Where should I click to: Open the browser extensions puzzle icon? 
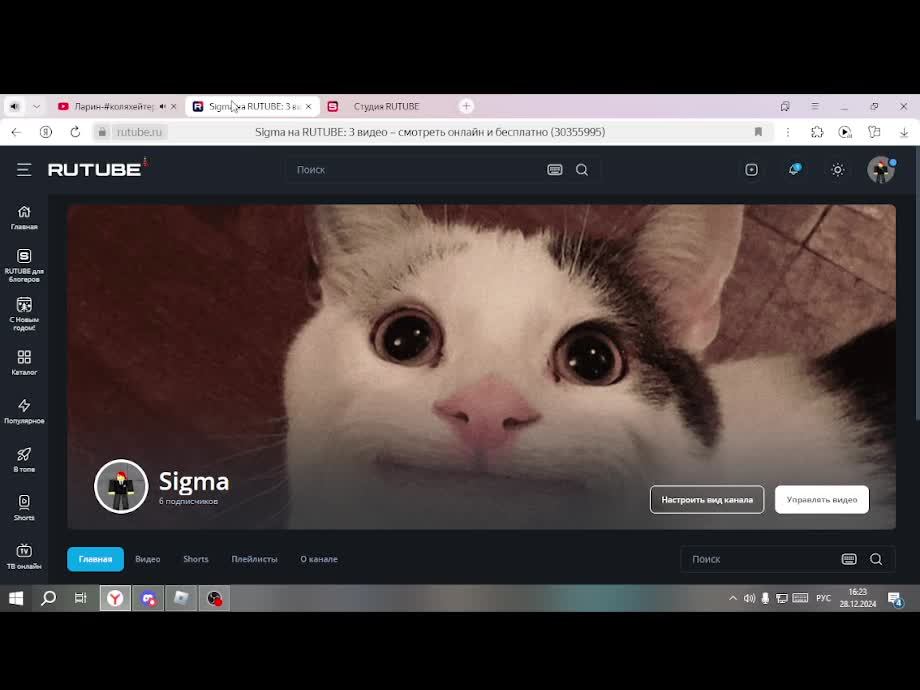817,132
